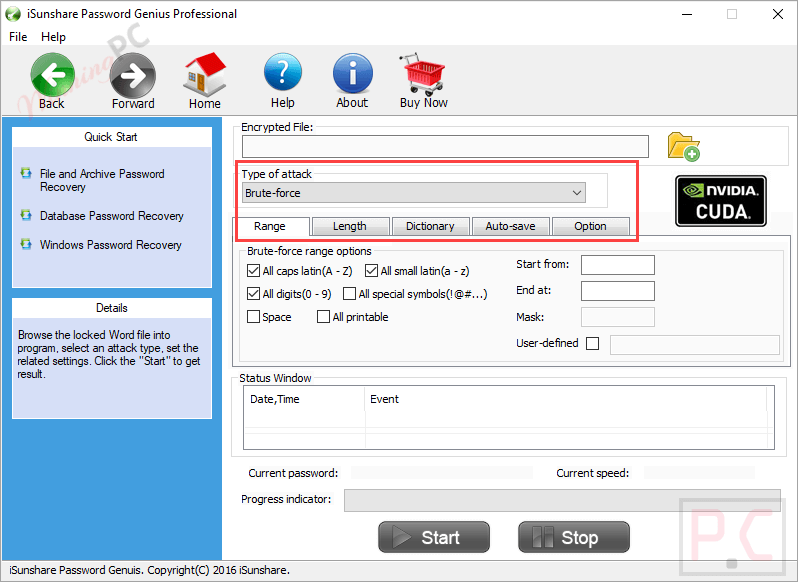Click icon beside File and Archive Password Recovery

tap(26, 173)
